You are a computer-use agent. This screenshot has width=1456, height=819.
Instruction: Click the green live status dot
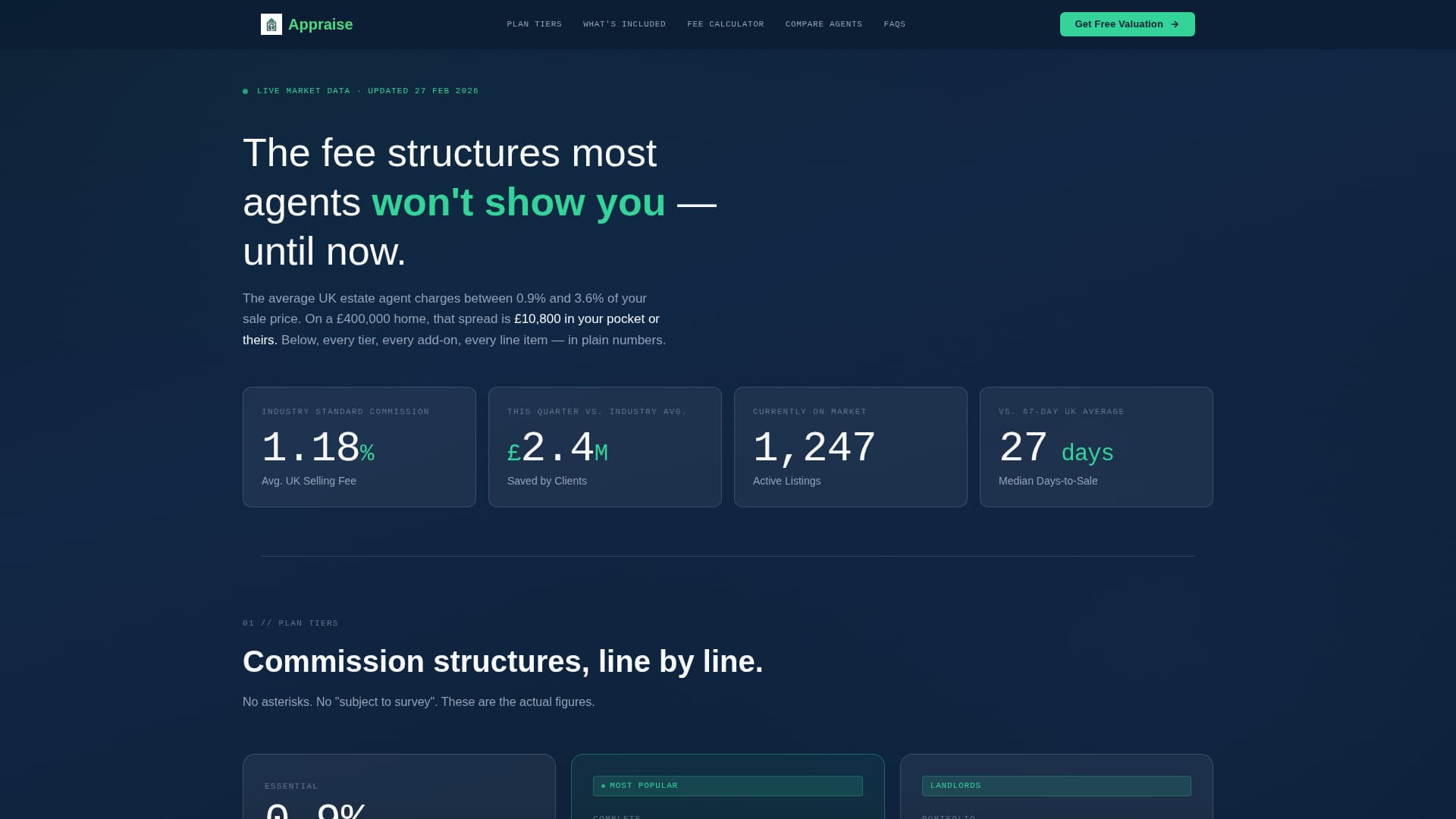tap(246, 91)
